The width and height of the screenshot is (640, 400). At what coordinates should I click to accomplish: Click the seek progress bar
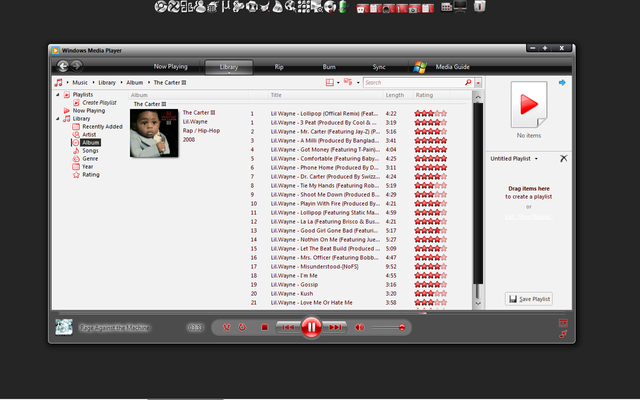click(x=310, y=313)
